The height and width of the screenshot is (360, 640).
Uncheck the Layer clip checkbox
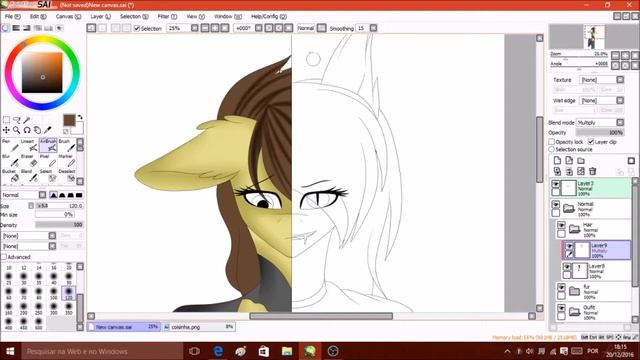point(591,142)
